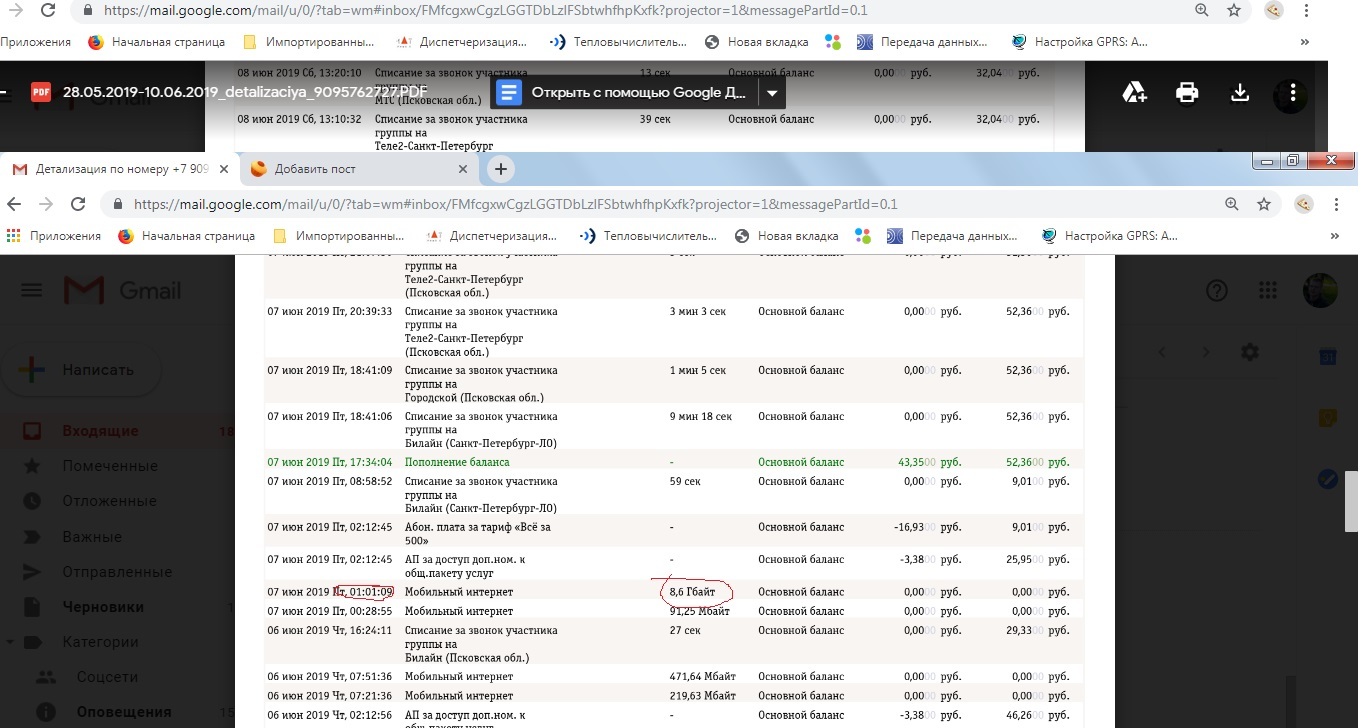This screenshot has width=1366, height=728.
Task: Open 'Новая вкладка' bookmark in back window
Action: (x=756, y=42)
